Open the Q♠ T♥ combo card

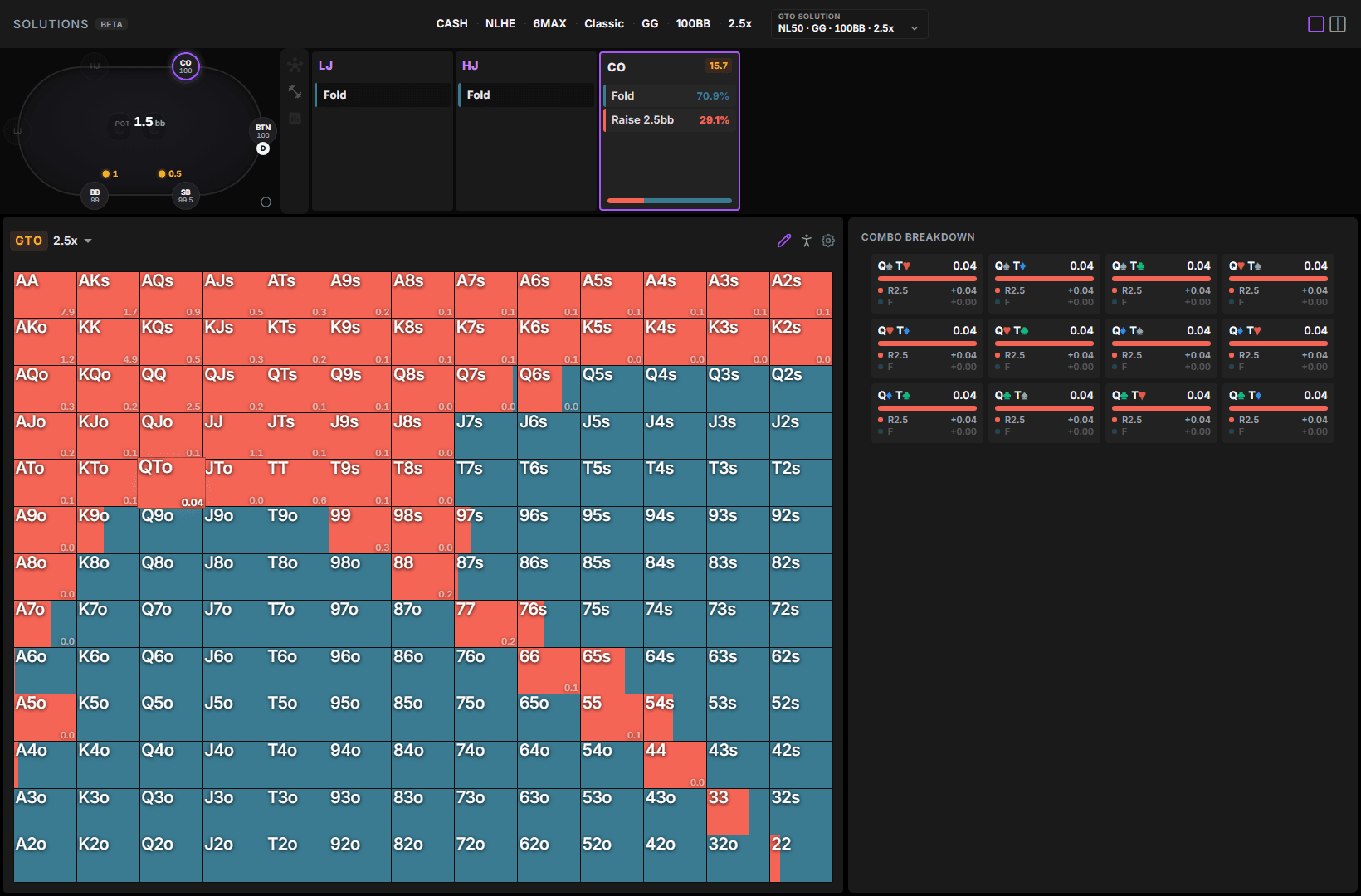927,283
